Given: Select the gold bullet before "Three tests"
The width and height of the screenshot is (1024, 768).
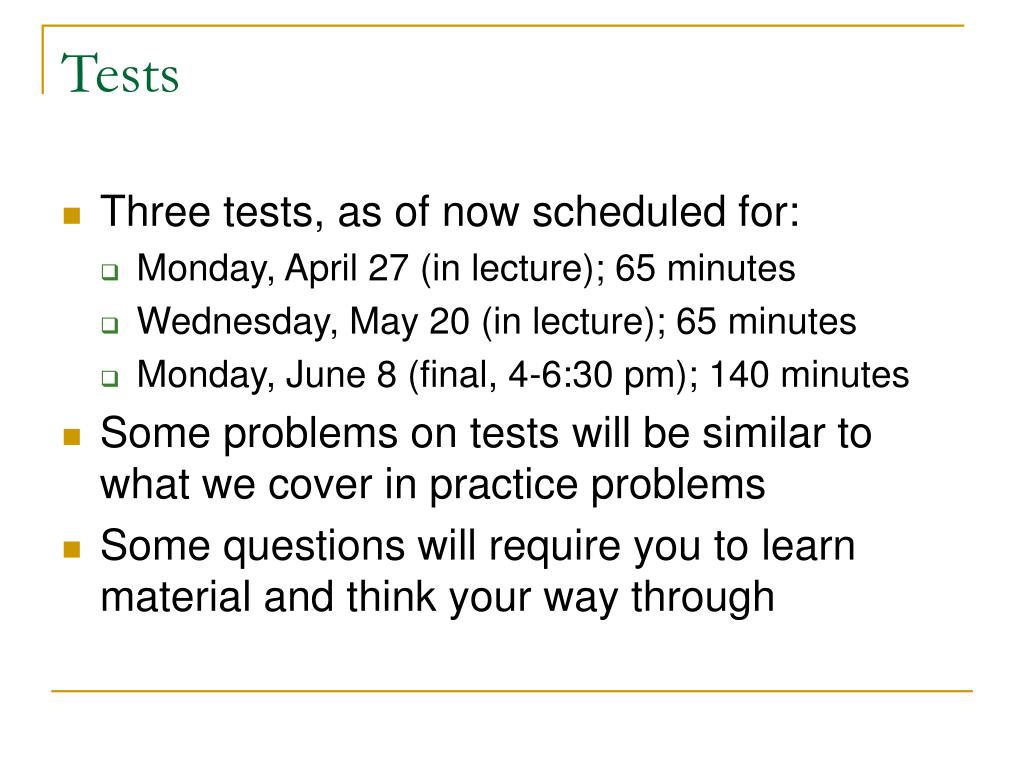Looking at the screenshot, I should coord(72,216).
